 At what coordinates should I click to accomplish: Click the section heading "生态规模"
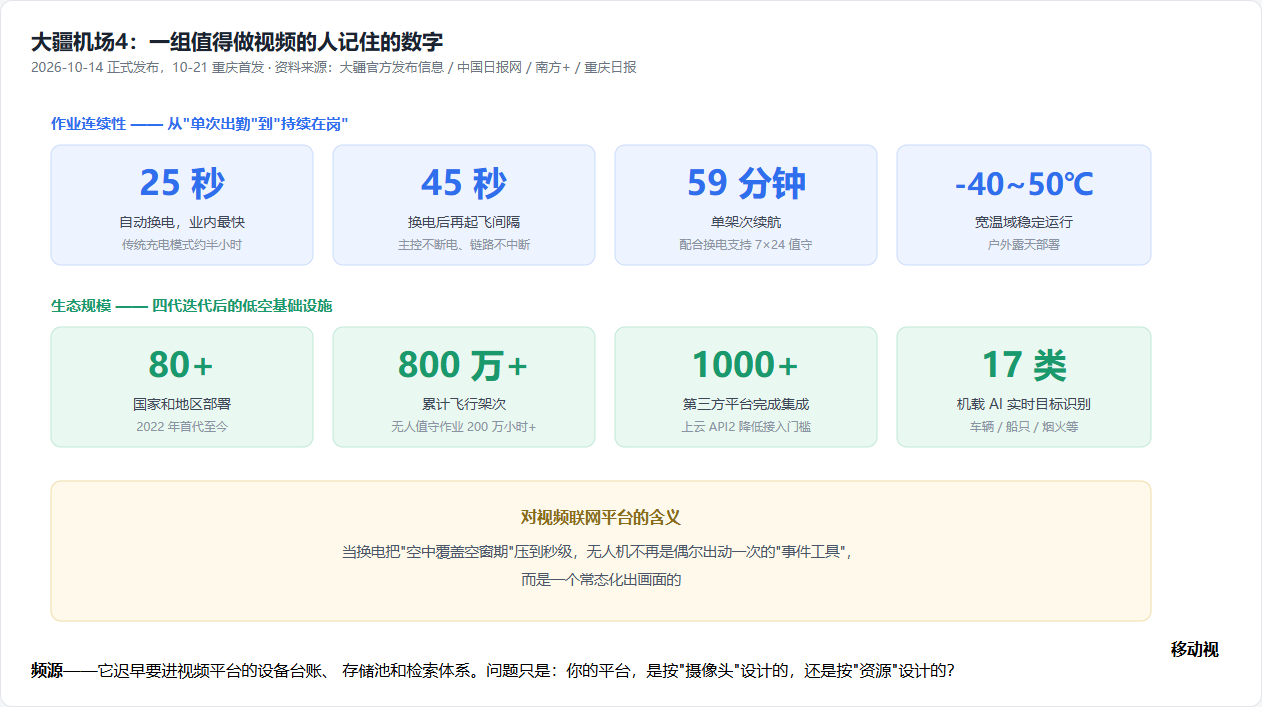pos(191,306)
